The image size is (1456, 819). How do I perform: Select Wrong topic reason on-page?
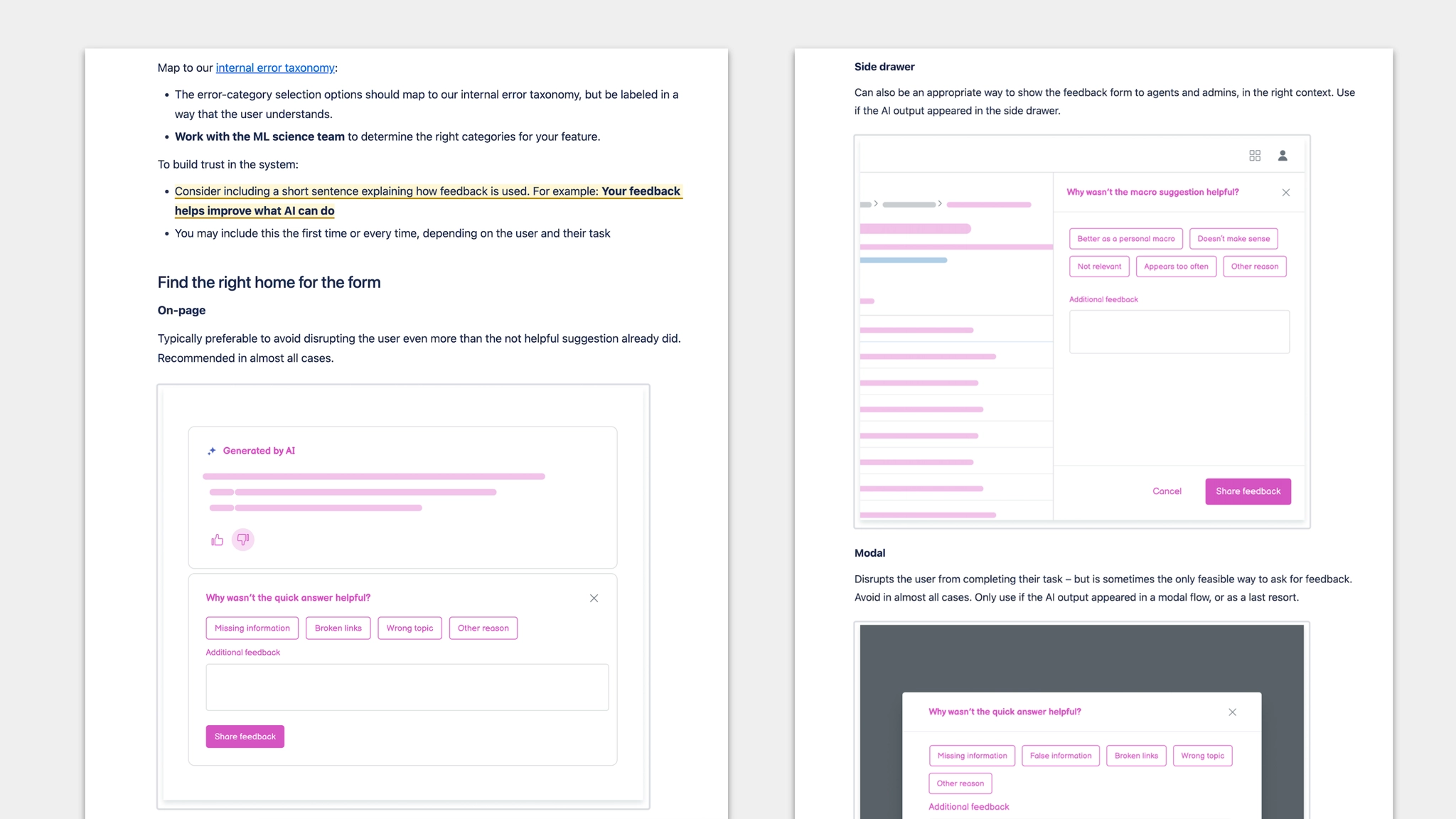409,628
